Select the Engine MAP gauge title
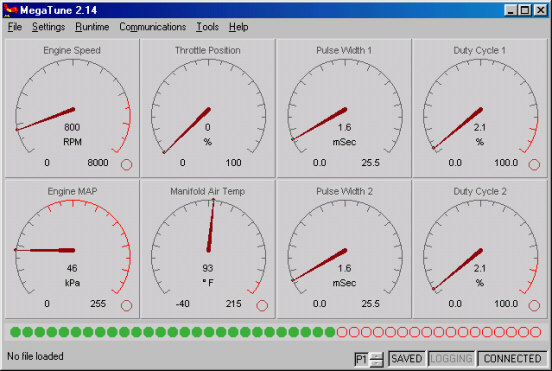The image size is (552, 371). point(72,191)
